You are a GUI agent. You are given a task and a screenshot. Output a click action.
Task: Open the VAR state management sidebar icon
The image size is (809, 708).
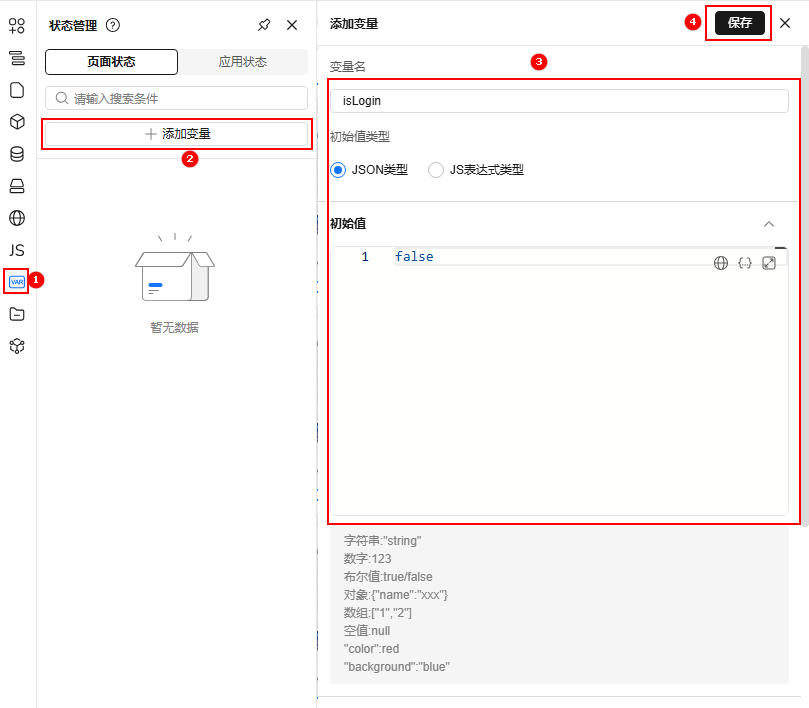click(x=17, y=282)
